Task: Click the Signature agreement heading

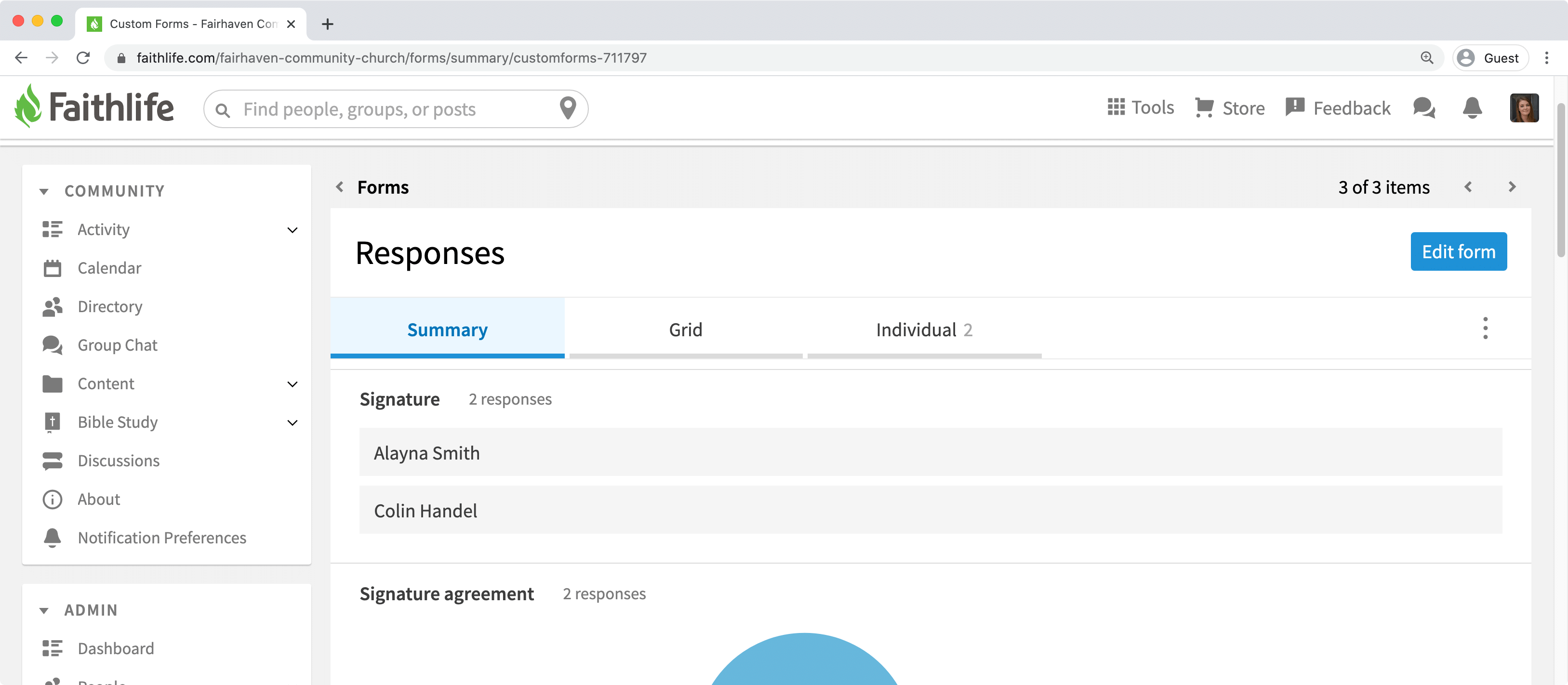Action: (447, 594)
